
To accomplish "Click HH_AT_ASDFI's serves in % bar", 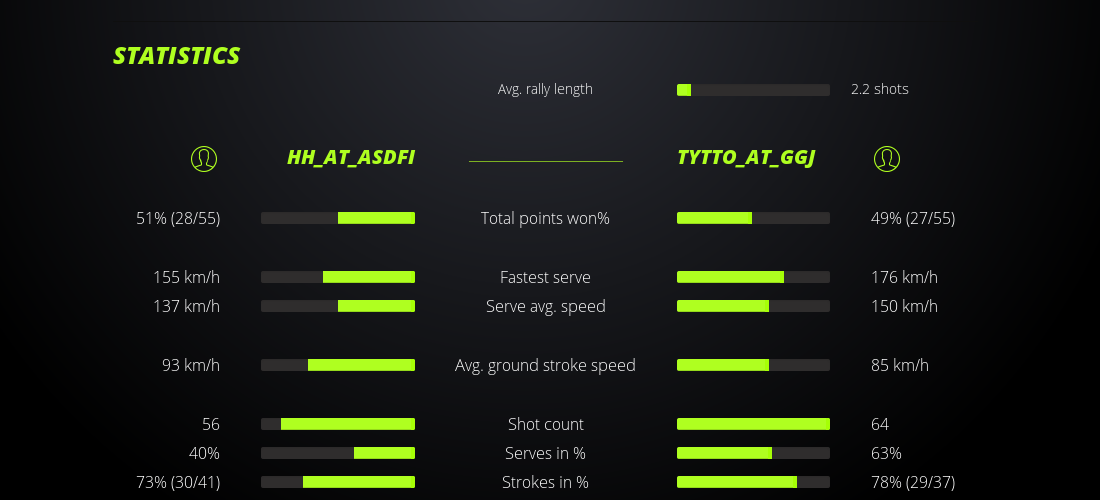I will tap(338, 453).
